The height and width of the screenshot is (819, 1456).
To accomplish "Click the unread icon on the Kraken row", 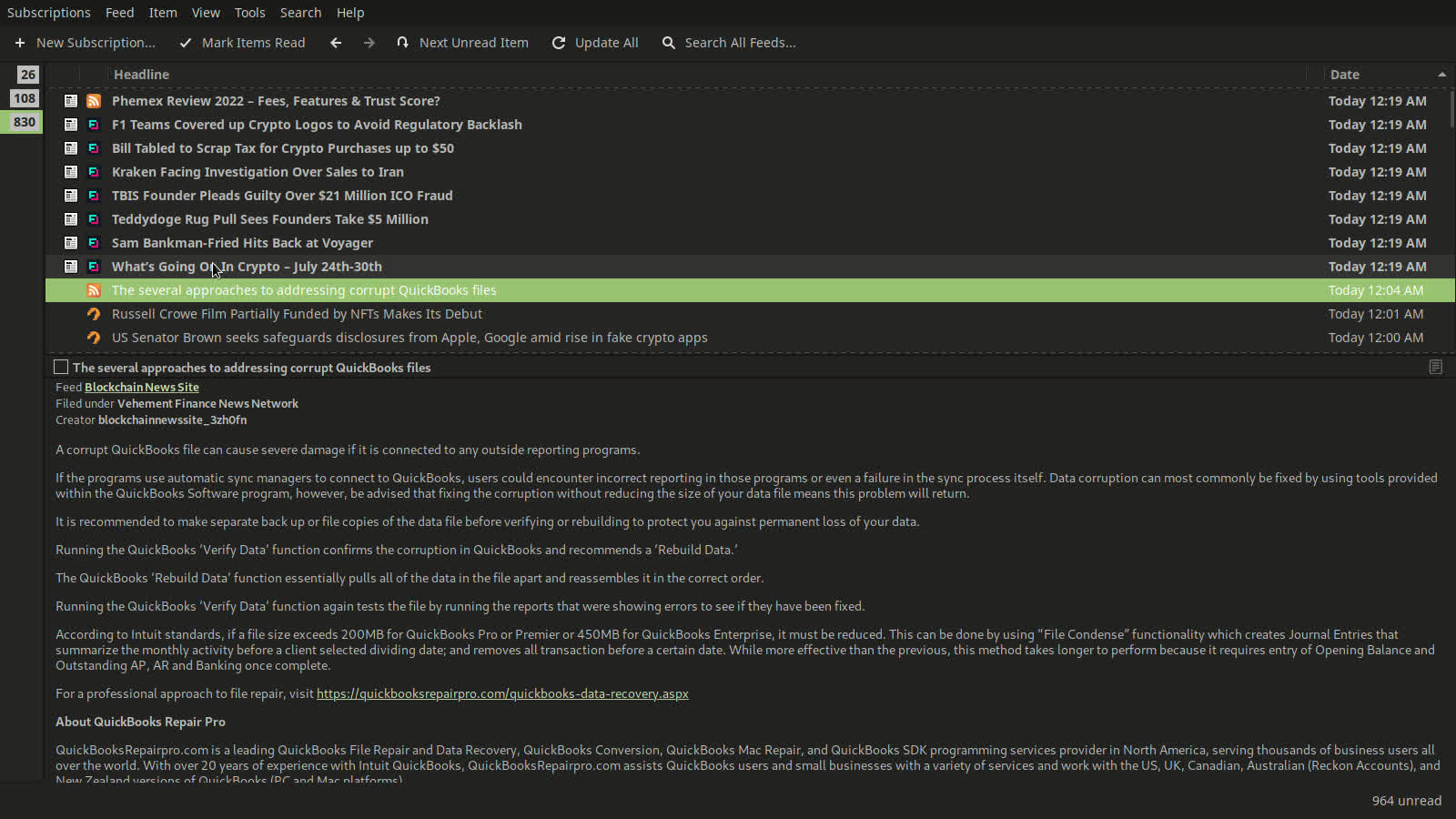I will click(x=71, y=172).
